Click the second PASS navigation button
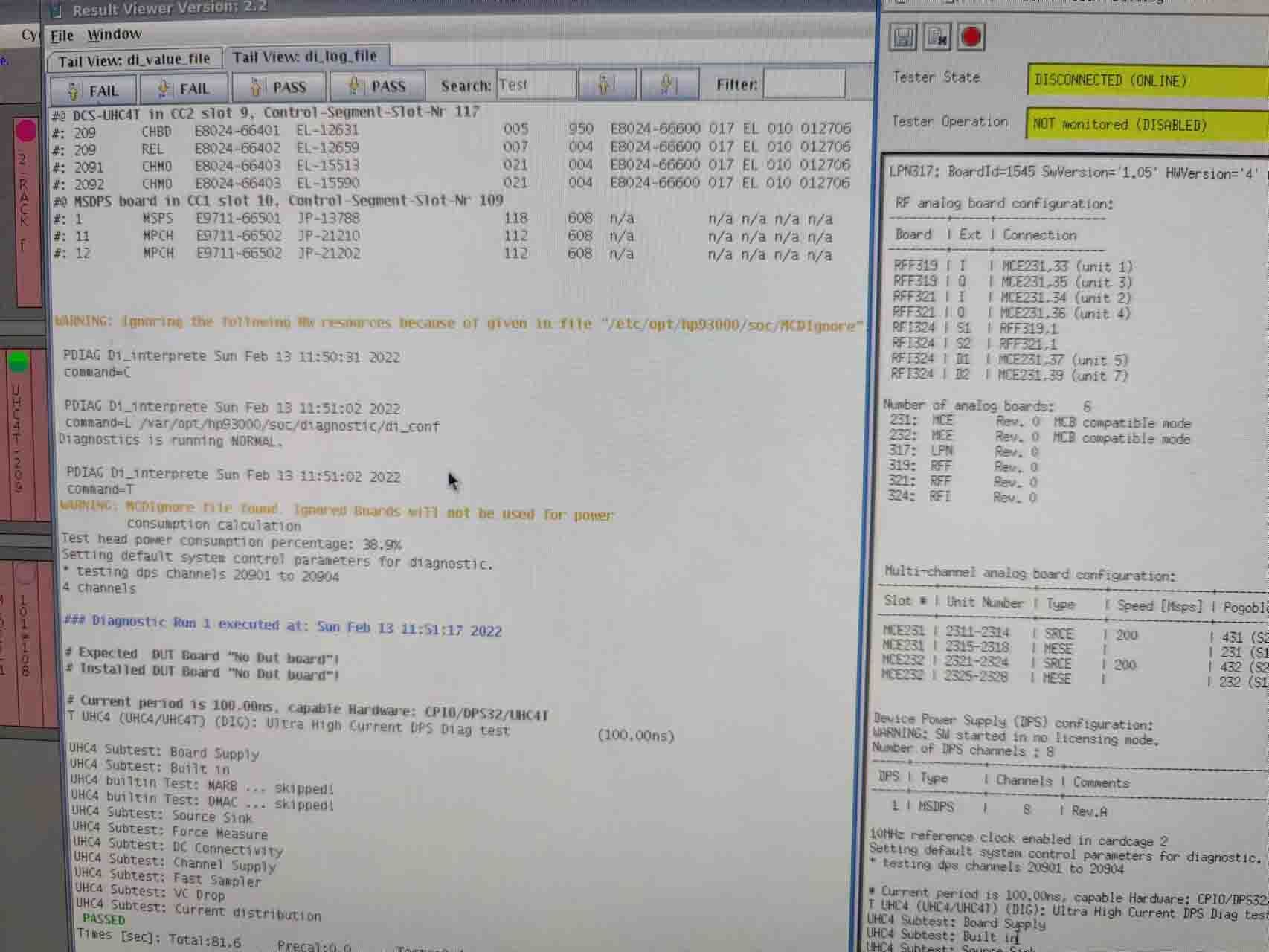The width and height of the screenshot is (1269, 952). [378, 86]
